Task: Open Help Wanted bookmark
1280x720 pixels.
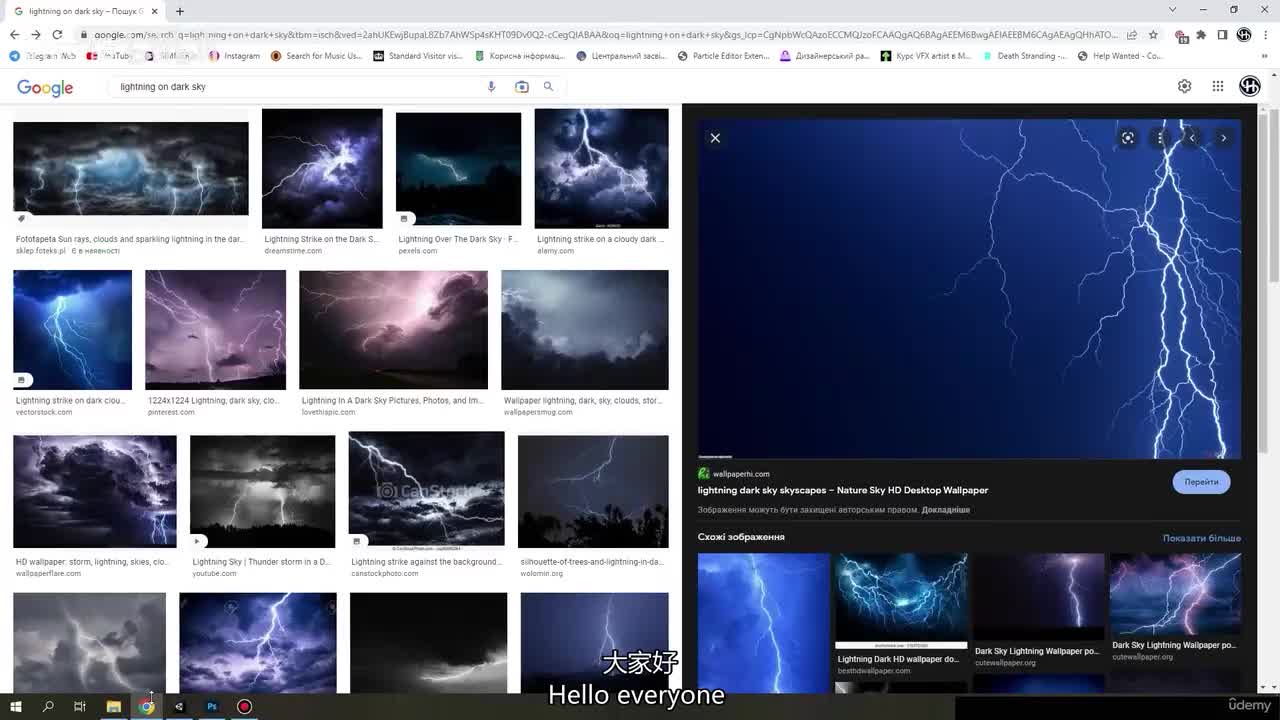Action: coord(1119,56)
